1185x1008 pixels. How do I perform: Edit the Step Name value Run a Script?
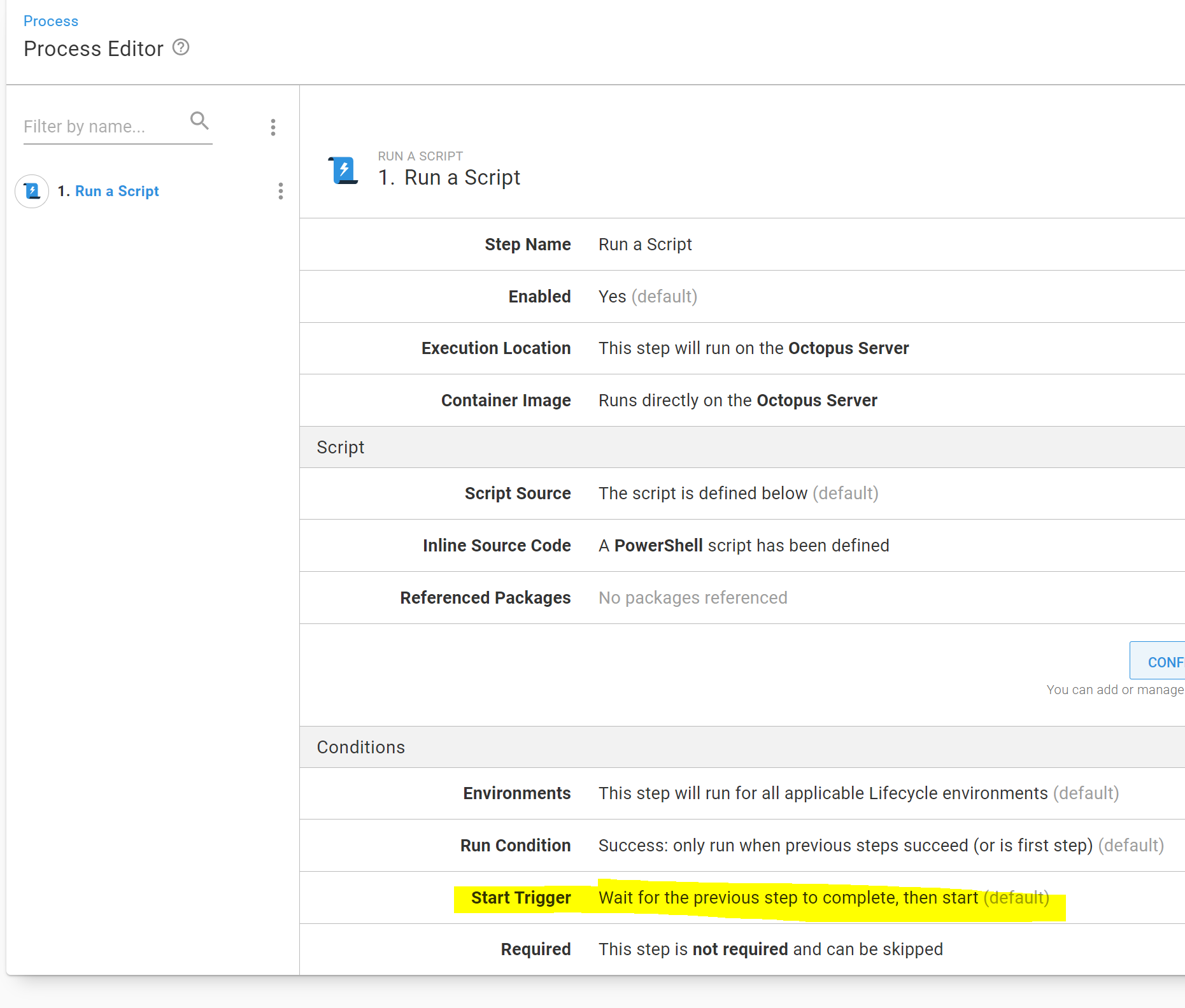pyautogui.click(x=644, y=244)
